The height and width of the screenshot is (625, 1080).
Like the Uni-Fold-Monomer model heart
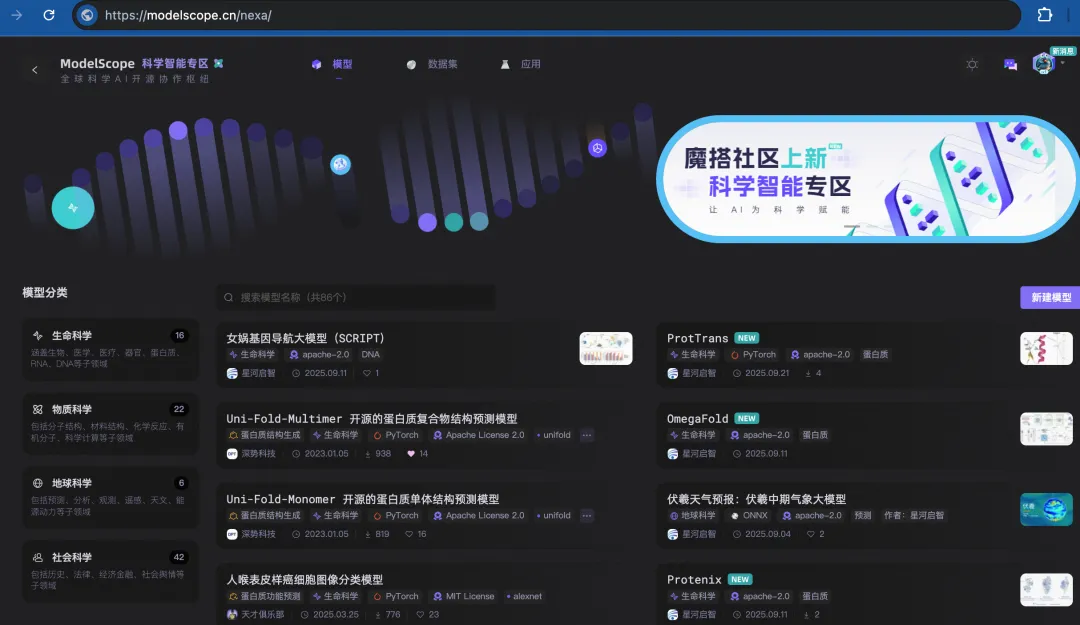coord(409,535)
